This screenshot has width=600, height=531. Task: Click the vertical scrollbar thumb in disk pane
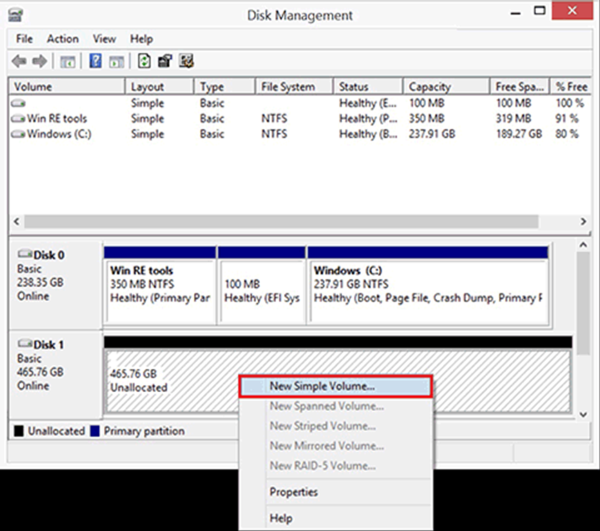[583, 303]
